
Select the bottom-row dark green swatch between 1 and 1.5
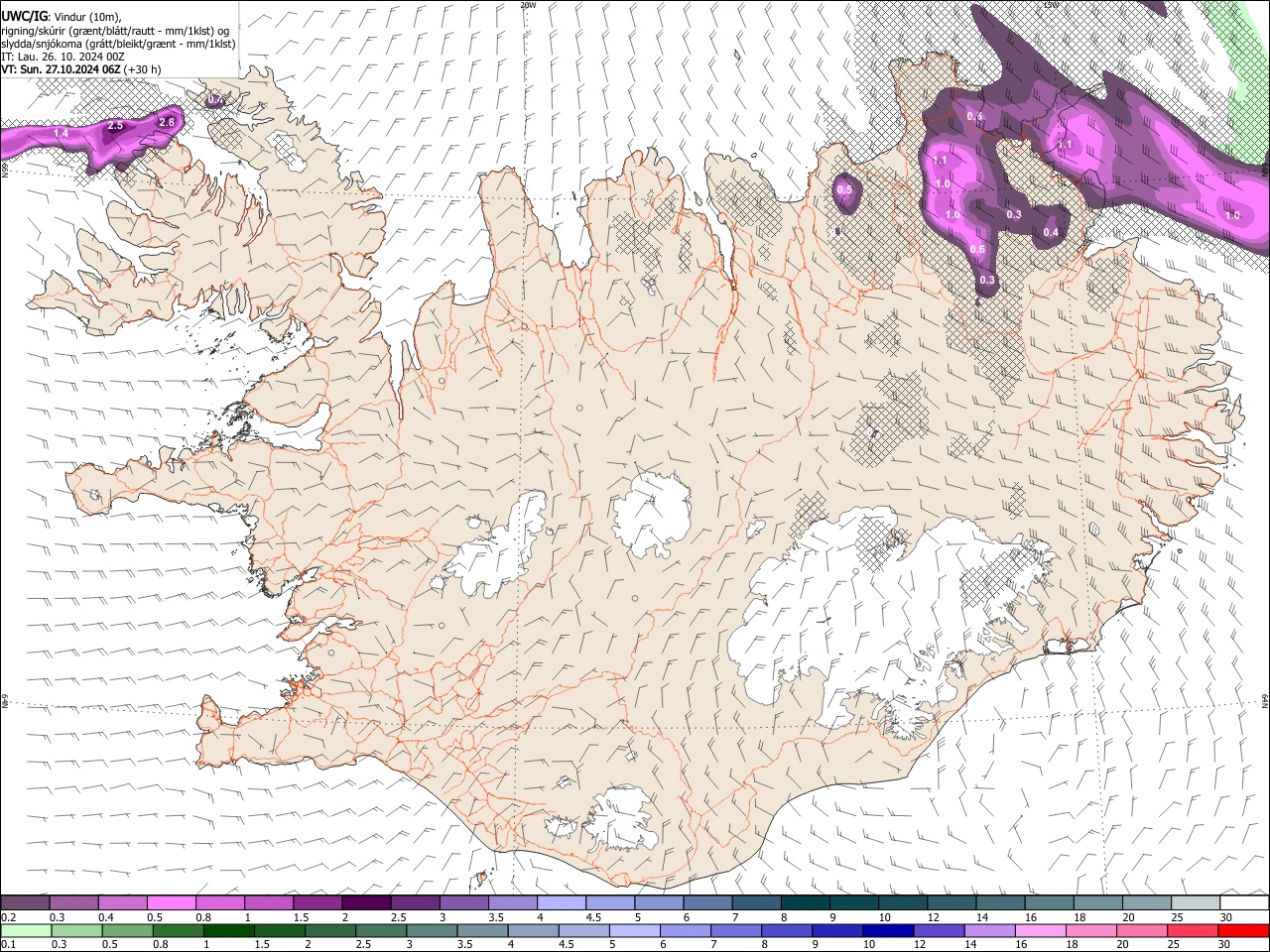coord(229,930)
